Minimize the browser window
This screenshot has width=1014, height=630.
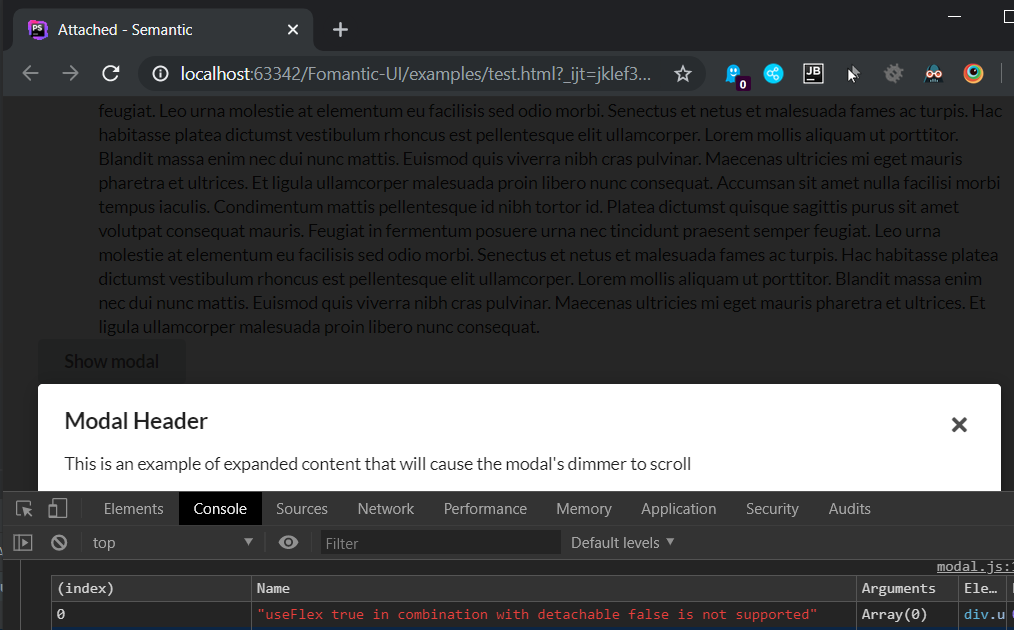(955, 16)
